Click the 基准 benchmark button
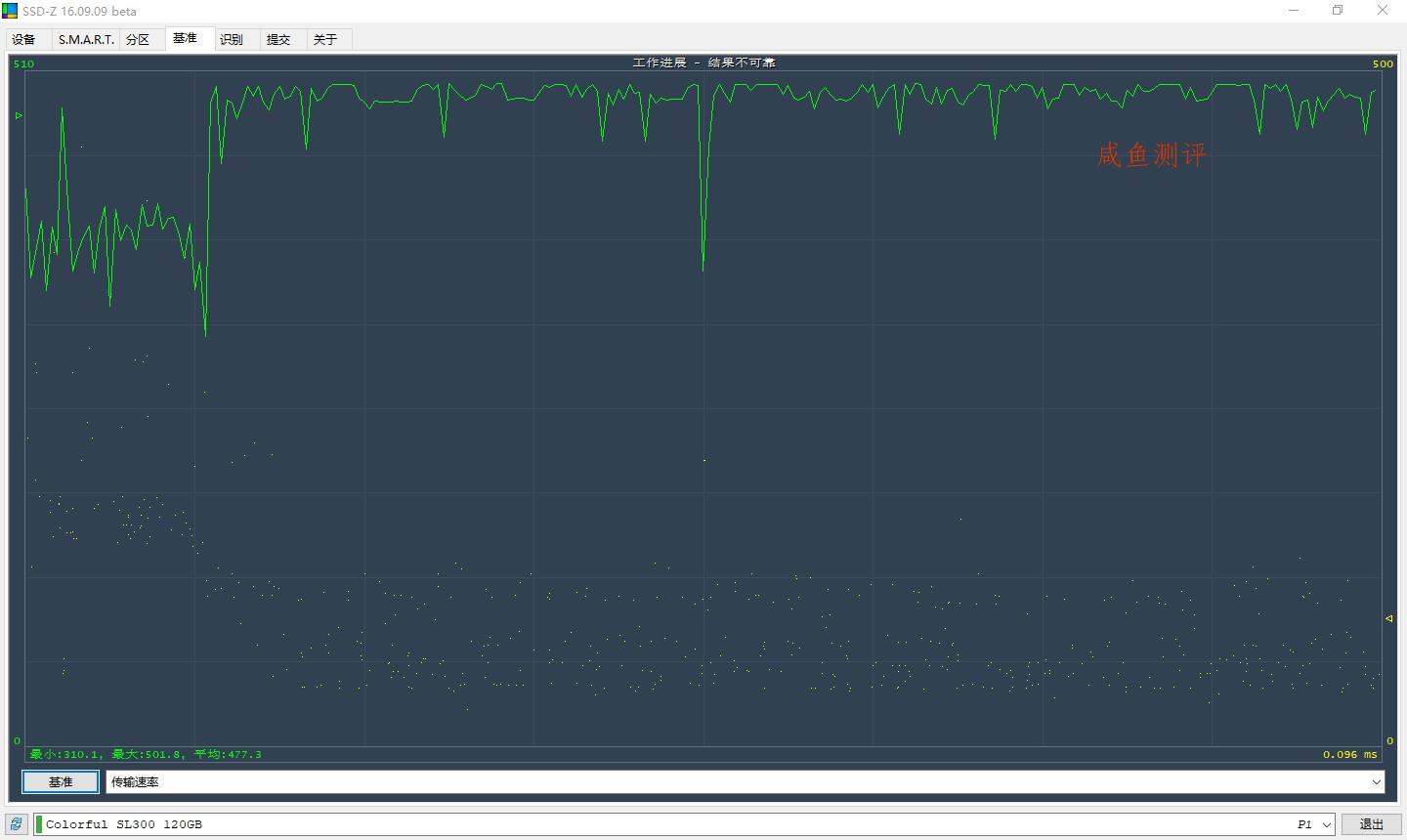 pos(61,782)
